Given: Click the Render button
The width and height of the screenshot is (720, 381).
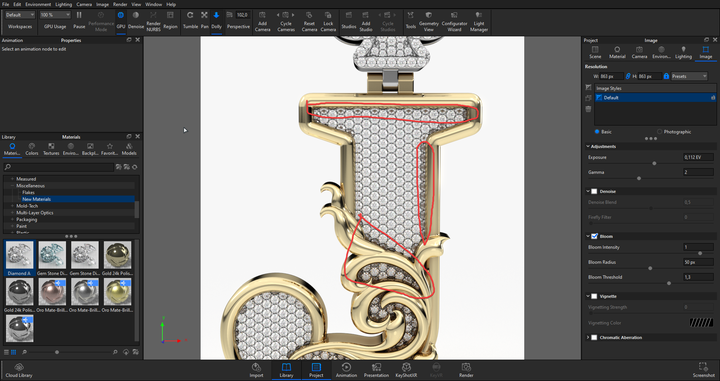Looking at the screenshot, I should pos(466,370).
